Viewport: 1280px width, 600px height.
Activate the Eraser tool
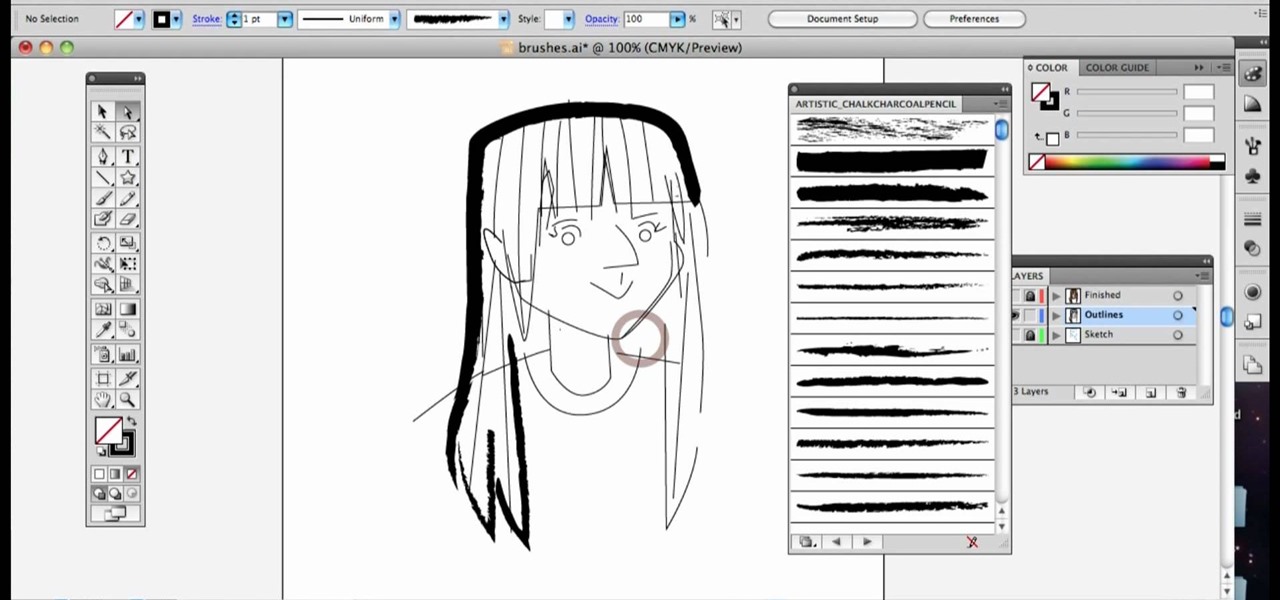click(x=128, y=220)
